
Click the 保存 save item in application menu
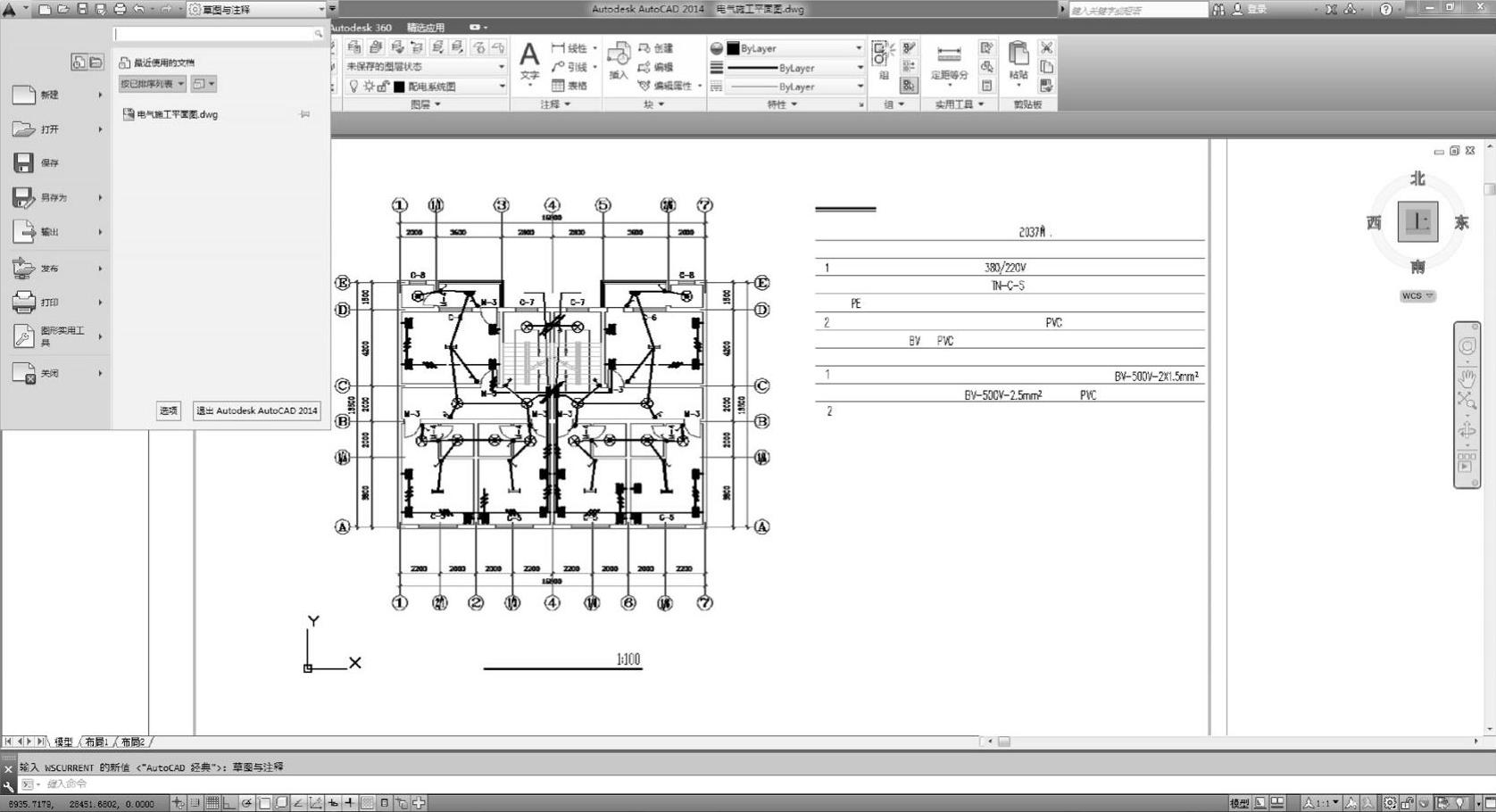click(55, 162)
